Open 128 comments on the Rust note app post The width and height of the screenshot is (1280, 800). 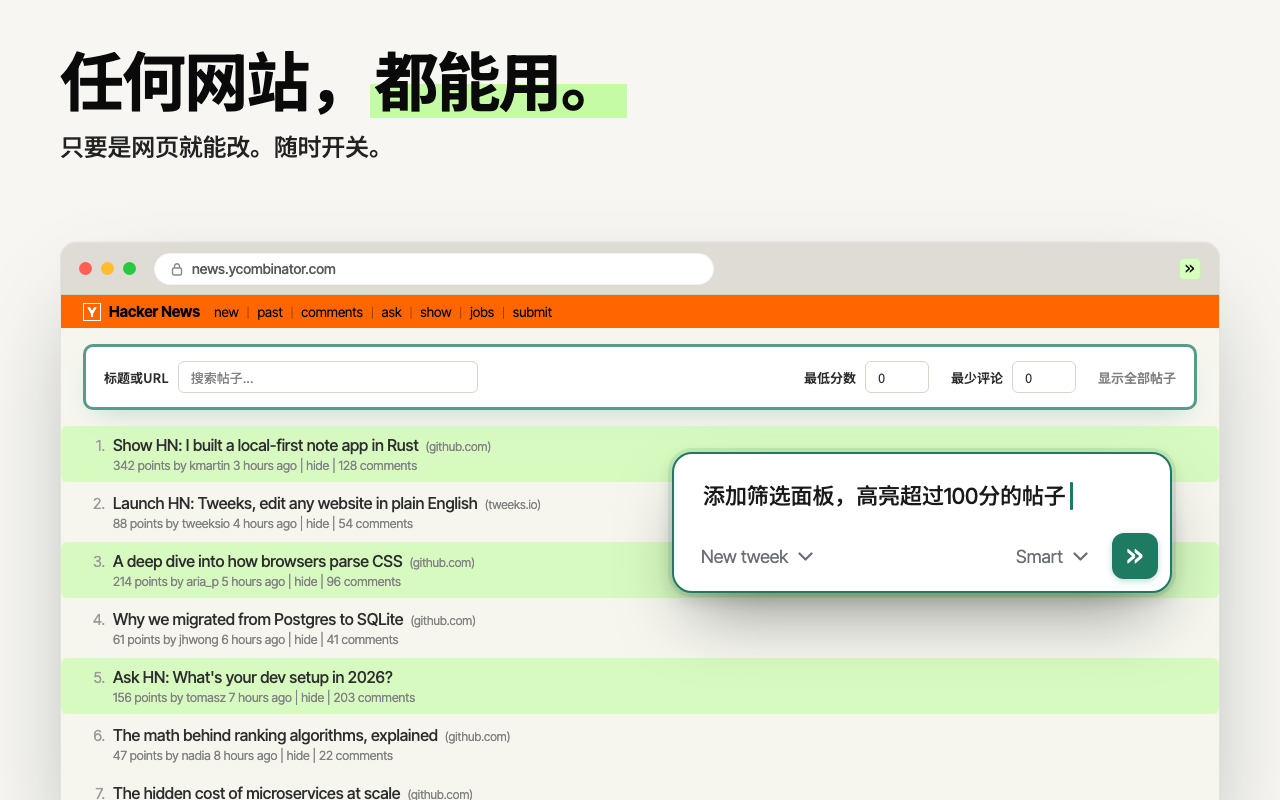click(378, 466)
